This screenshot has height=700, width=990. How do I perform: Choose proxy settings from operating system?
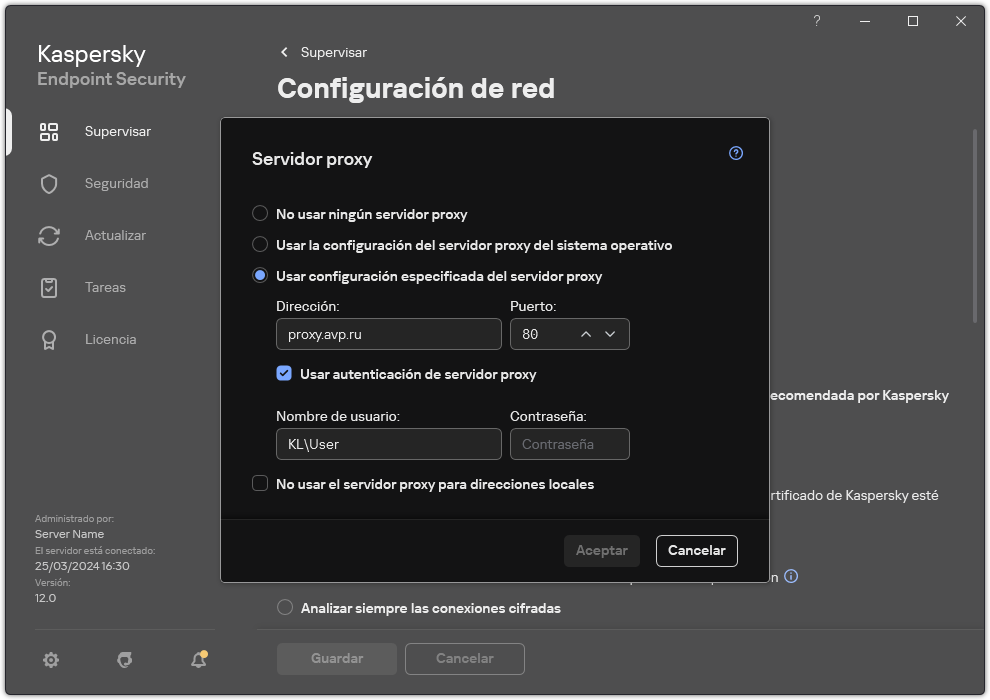click(260, 245)
